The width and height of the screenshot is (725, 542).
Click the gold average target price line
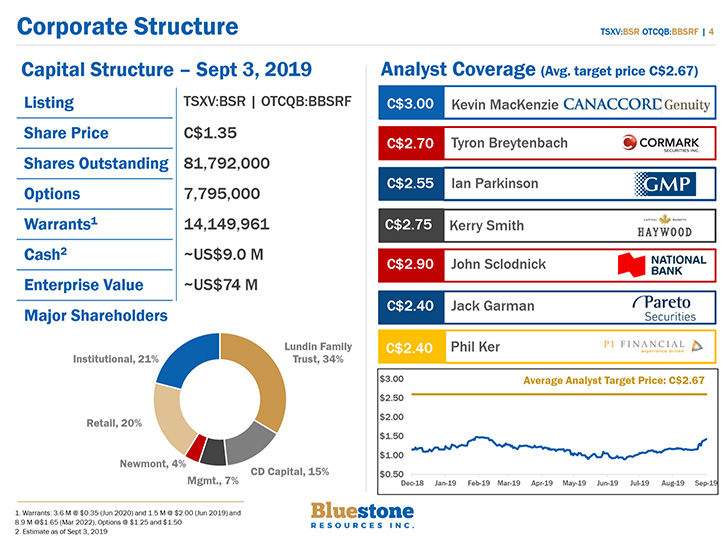tap(559, 394)
